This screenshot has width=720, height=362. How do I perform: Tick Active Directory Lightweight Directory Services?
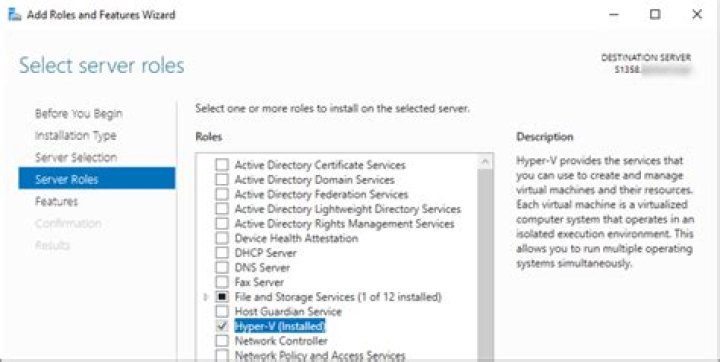(x=222, y=209)
